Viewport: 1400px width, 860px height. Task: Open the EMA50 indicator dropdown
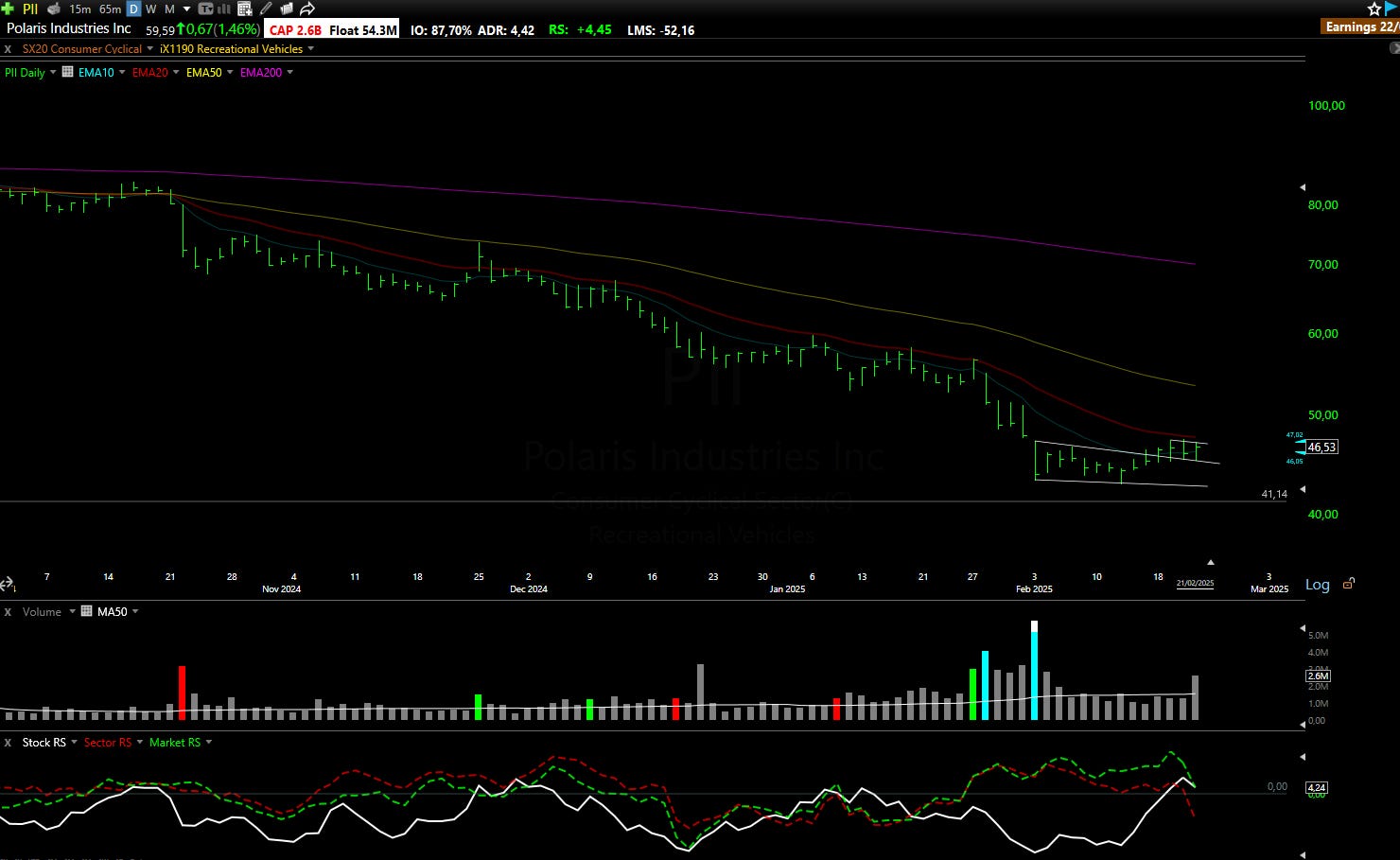tap(230, 72)
